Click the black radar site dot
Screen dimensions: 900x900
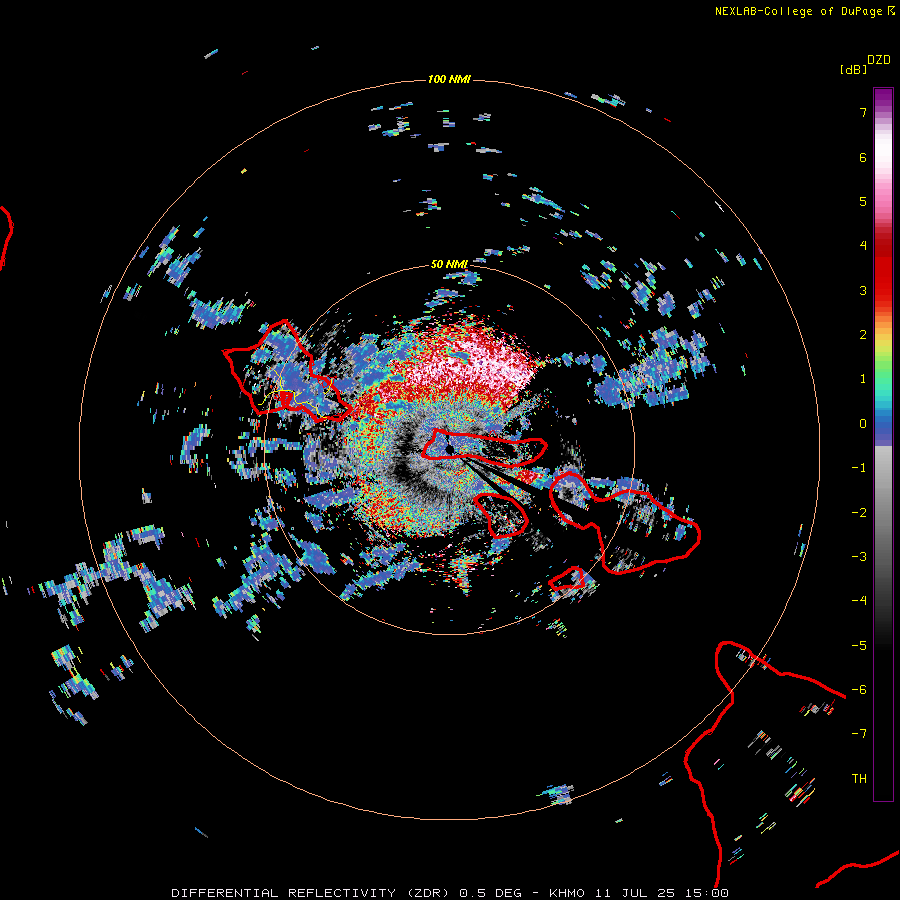coord(449,449)
